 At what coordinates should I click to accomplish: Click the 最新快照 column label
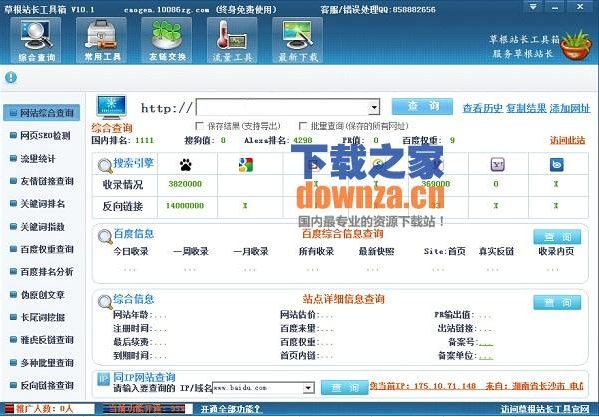[376, 251]
